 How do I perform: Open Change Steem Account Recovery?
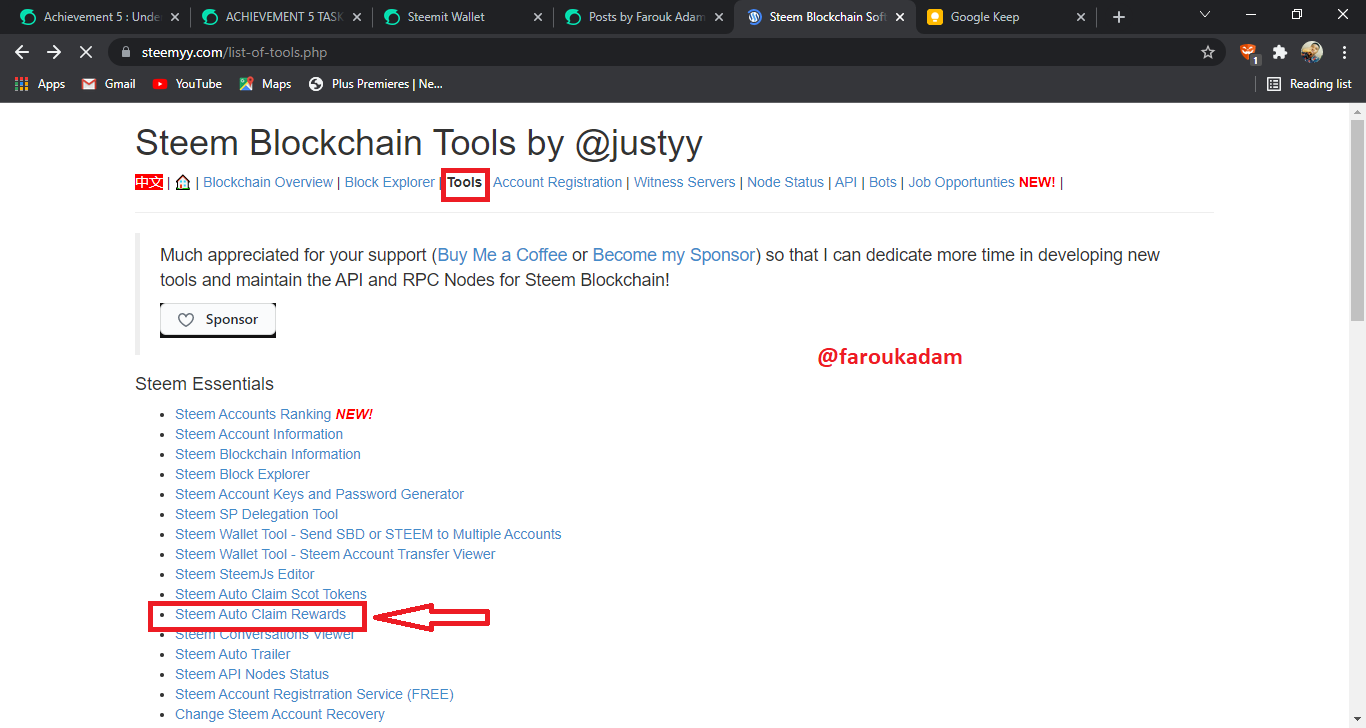(x=280, y=714)
